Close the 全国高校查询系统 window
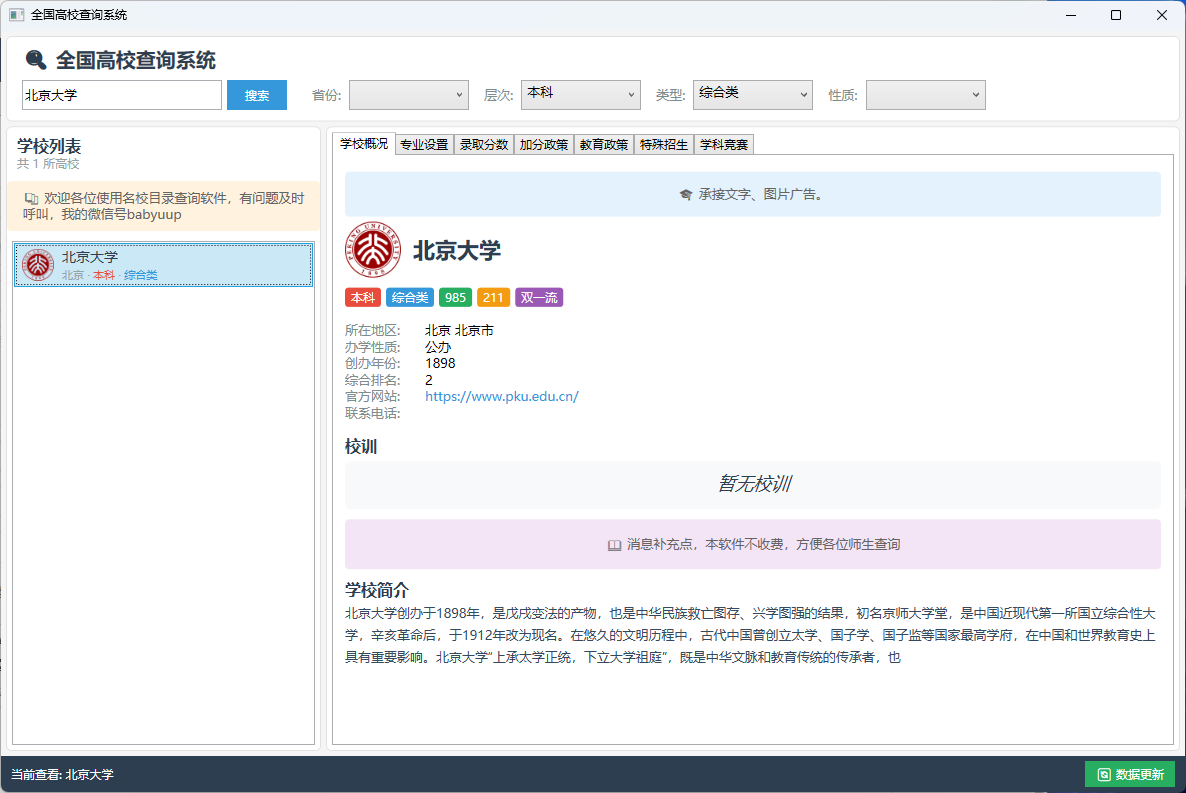Viewport: 1186px width, 793px height. coord(1162,15)
